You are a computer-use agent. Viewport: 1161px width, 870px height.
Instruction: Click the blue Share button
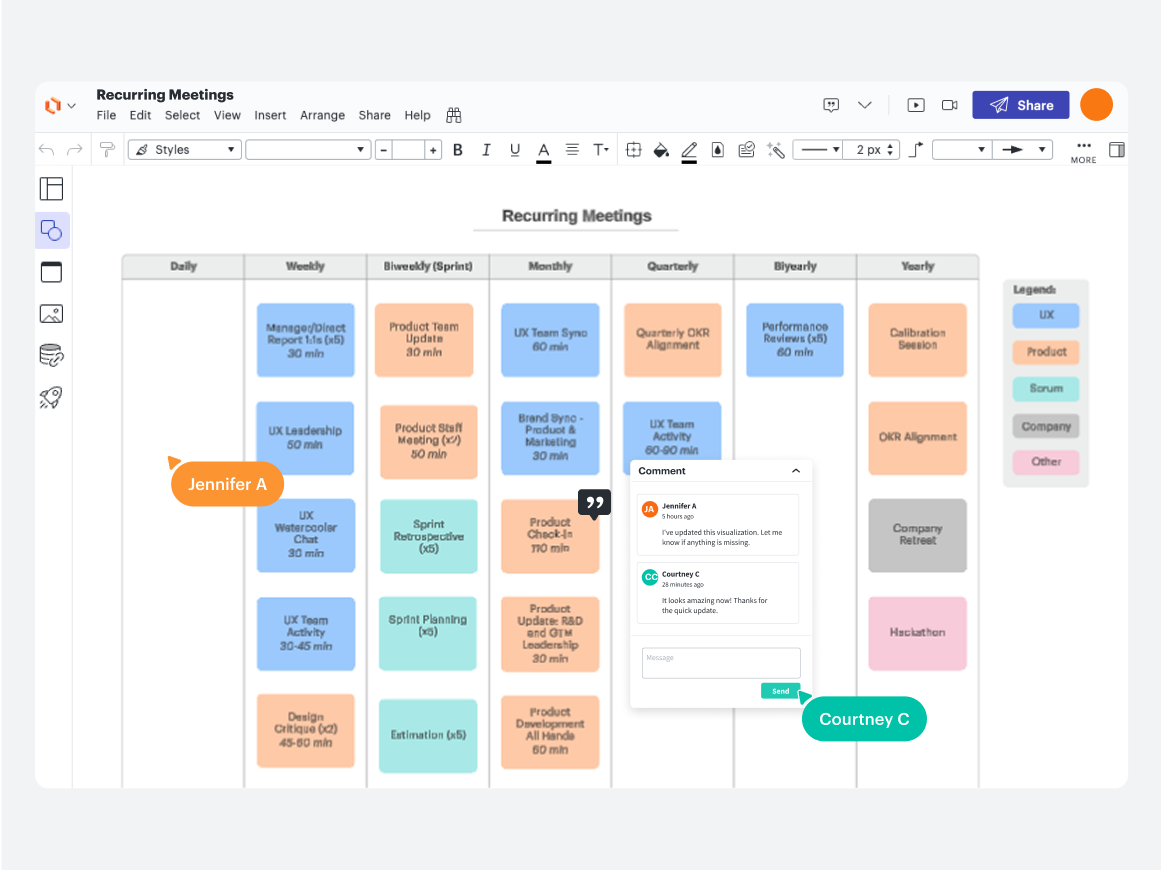click(x=1020, y=105)
